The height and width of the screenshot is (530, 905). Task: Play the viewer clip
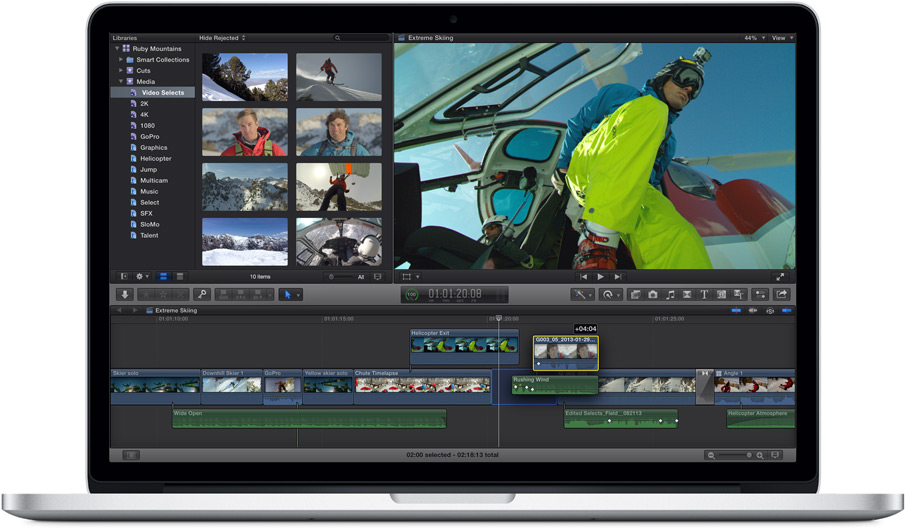pyautogui.click(x=600, y=277)
